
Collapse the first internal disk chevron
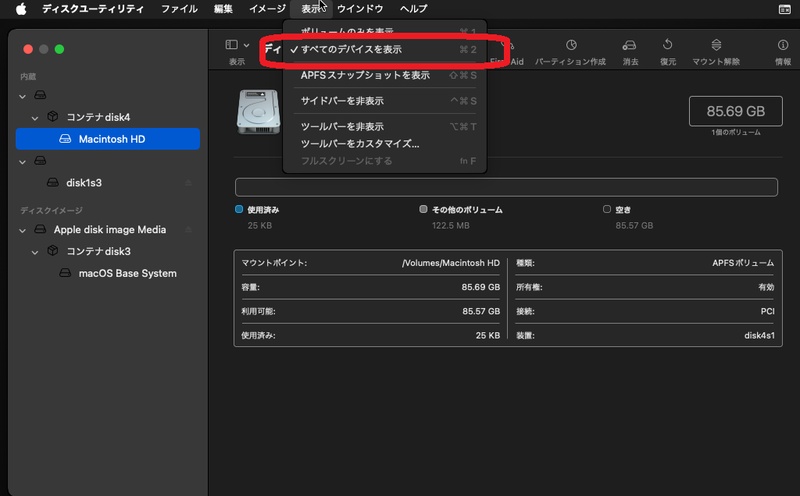click(x=22, y=96)
